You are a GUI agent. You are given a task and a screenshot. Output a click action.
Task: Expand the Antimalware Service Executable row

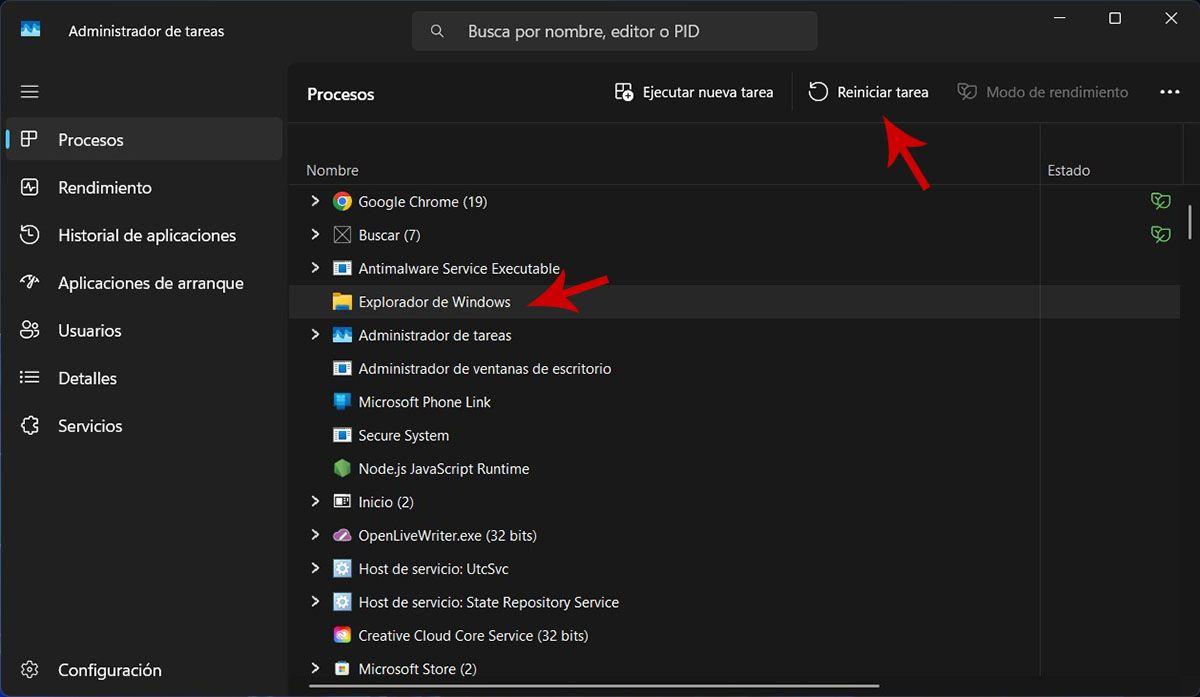point(315,268)
